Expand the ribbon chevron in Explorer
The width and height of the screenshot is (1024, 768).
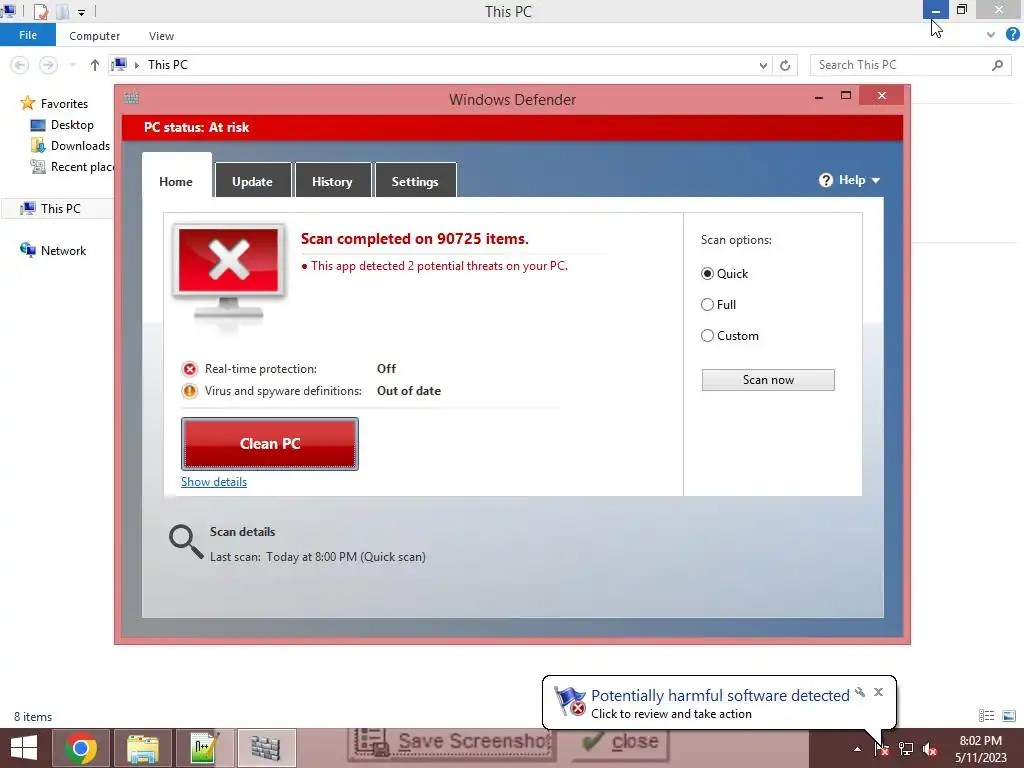991,35
